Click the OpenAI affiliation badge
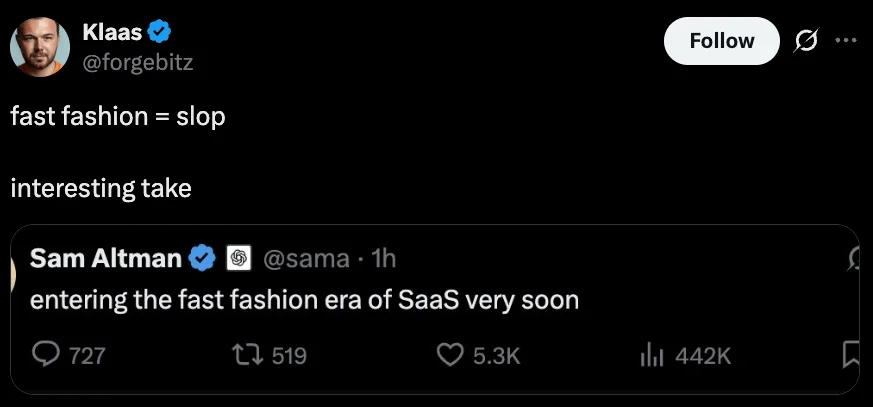The height and width of the screenshot is (407, 873). [x=238, y=259]
